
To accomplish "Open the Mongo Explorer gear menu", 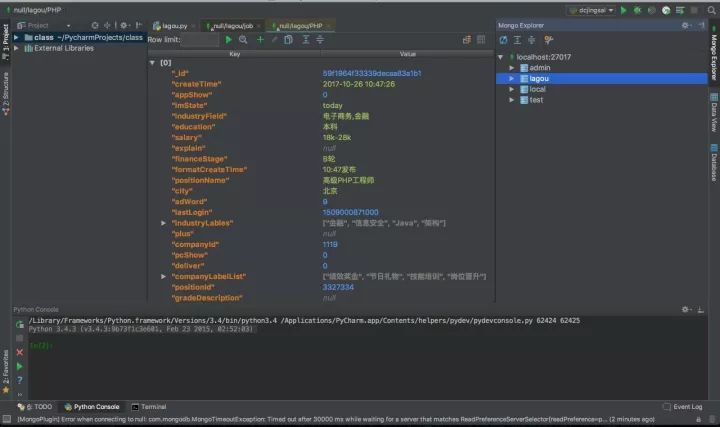I will (x=685, y=26).
